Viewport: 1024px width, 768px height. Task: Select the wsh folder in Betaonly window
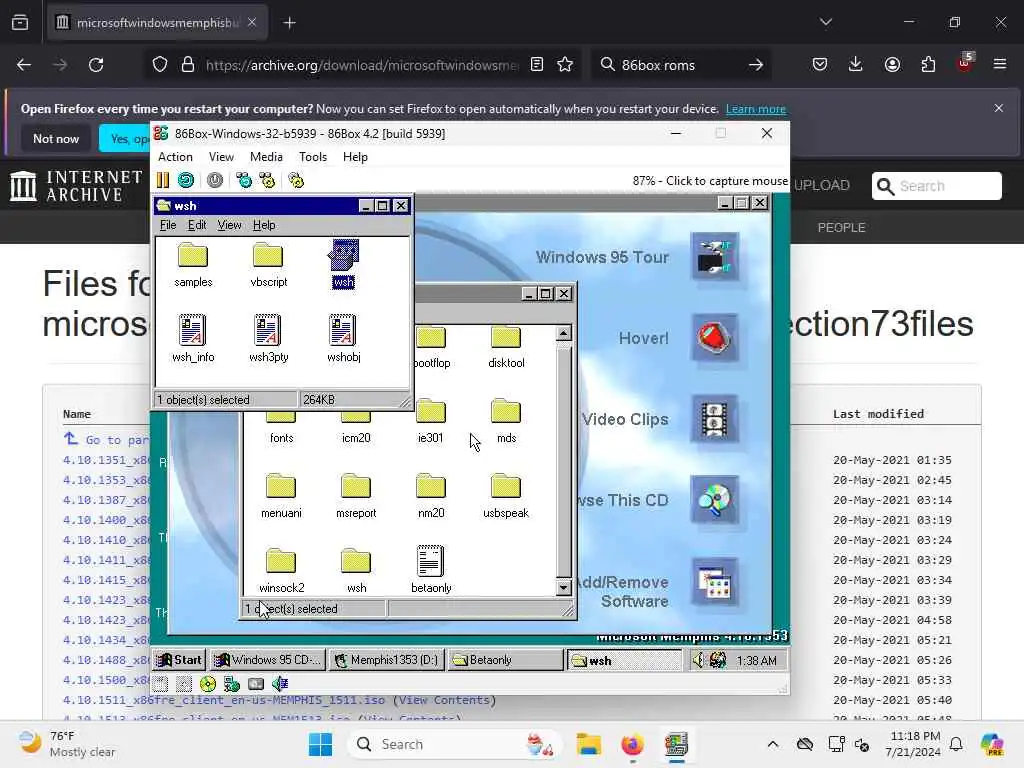[357, 571]
